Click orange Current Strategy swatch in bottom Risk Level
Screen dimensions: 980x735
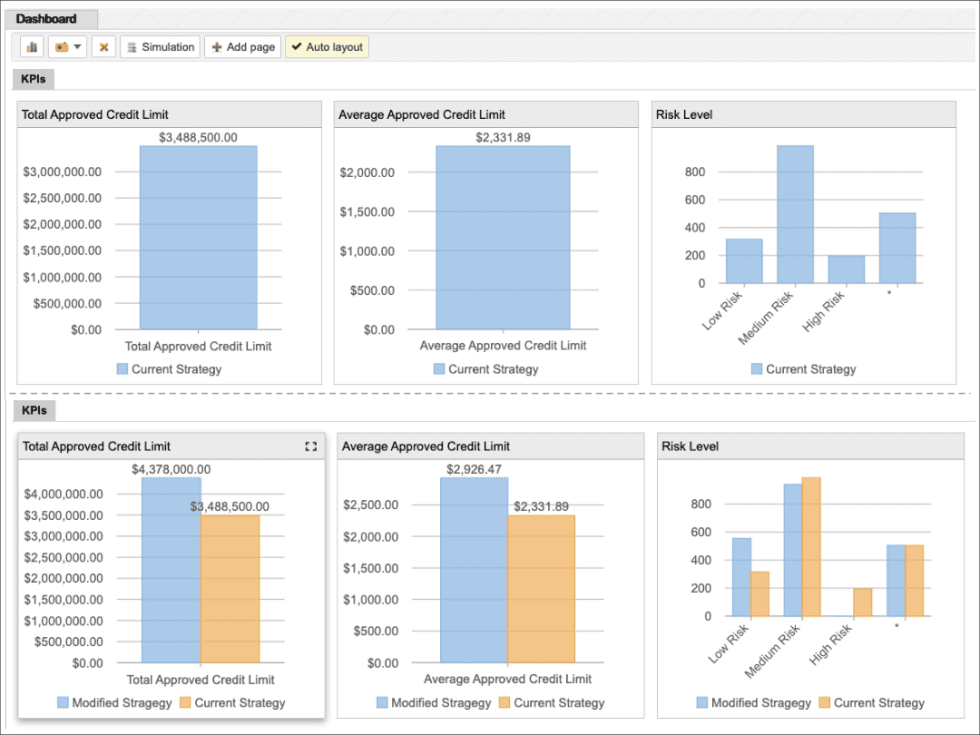coord(824,702)
